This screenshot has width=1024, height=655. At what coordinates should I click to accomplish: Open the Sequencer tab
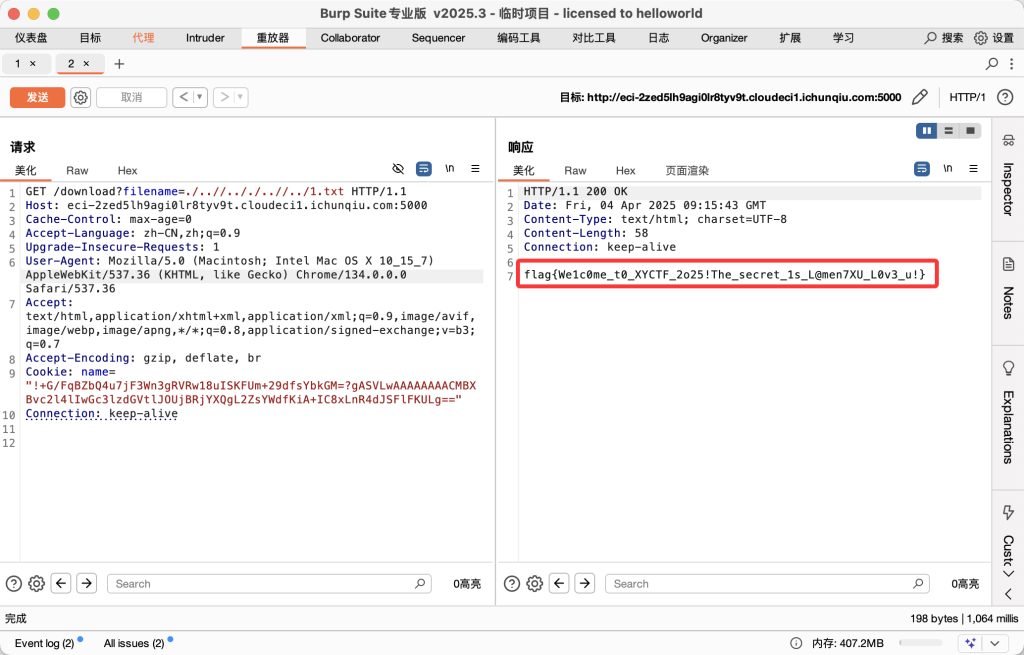[438, 38]
